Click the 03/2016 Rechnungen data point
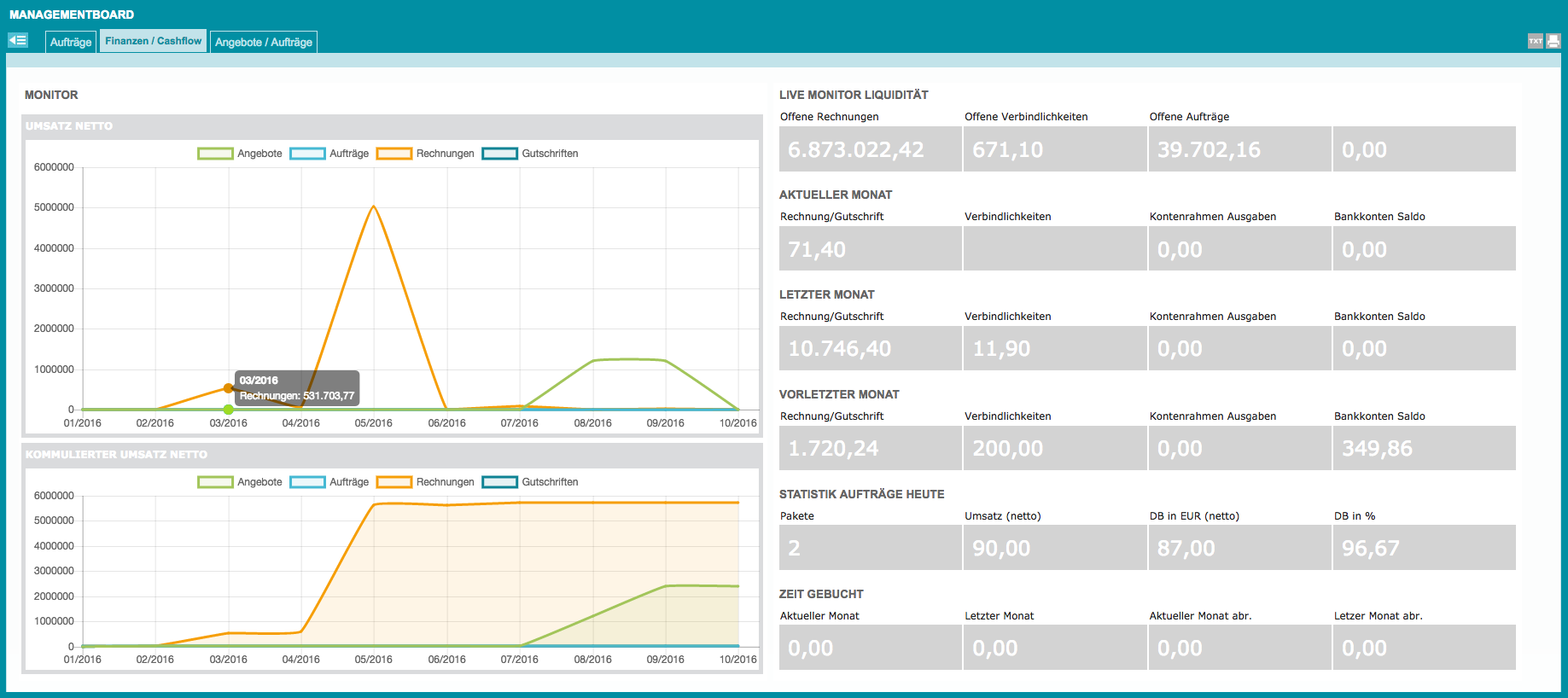This screenshot has height=698, width=1568. pyautogui.click(x=228, y=388)
